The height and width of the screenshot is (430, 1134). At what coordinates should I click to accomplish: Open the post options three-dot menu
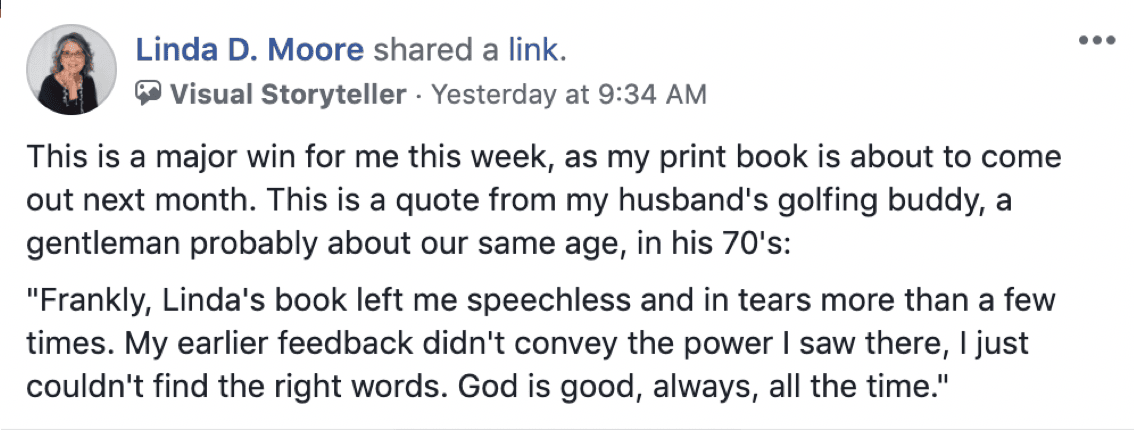(x=1096, y=41)
